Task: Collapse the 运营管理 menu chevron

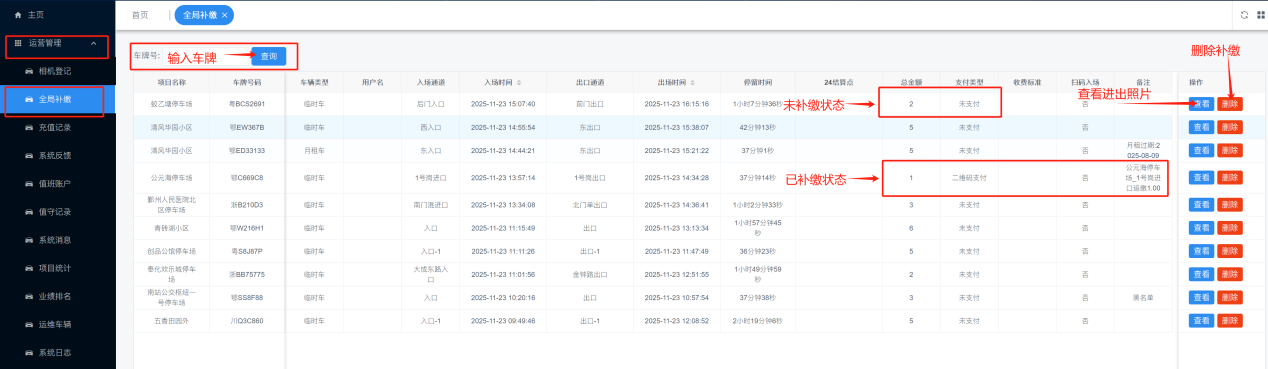Action: tap(94, 44)
